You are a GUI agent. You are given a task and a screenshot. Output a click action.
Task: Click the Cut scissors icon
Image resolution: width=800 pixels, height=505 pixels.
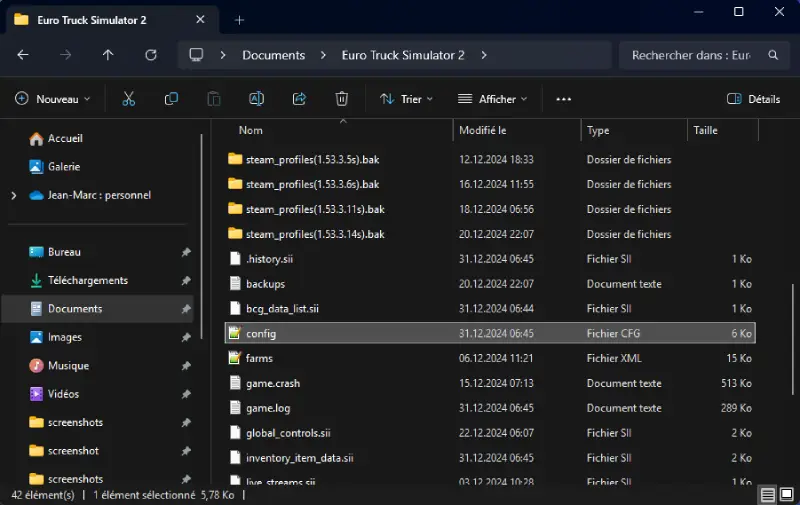tap(128, 99)
